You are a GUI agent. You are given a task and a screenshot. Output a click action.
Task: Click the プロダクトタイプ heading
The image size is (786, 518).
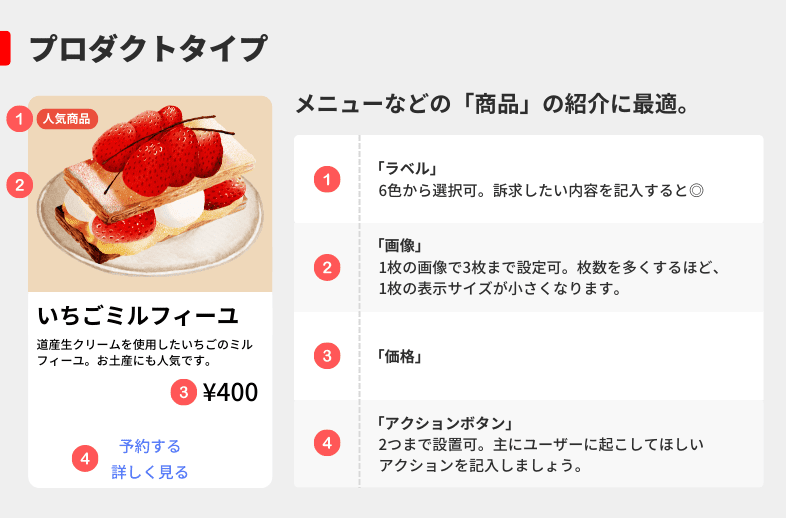pos(148,49)
